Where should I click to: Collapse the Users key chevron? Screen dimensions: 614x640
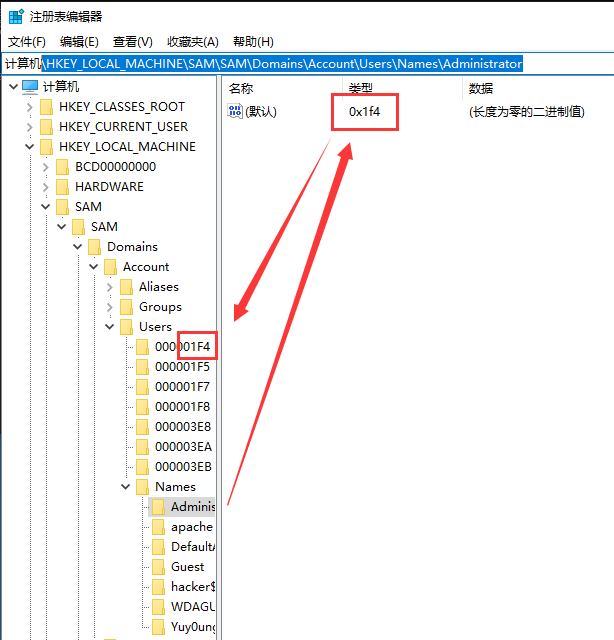[x=109, y=327]
